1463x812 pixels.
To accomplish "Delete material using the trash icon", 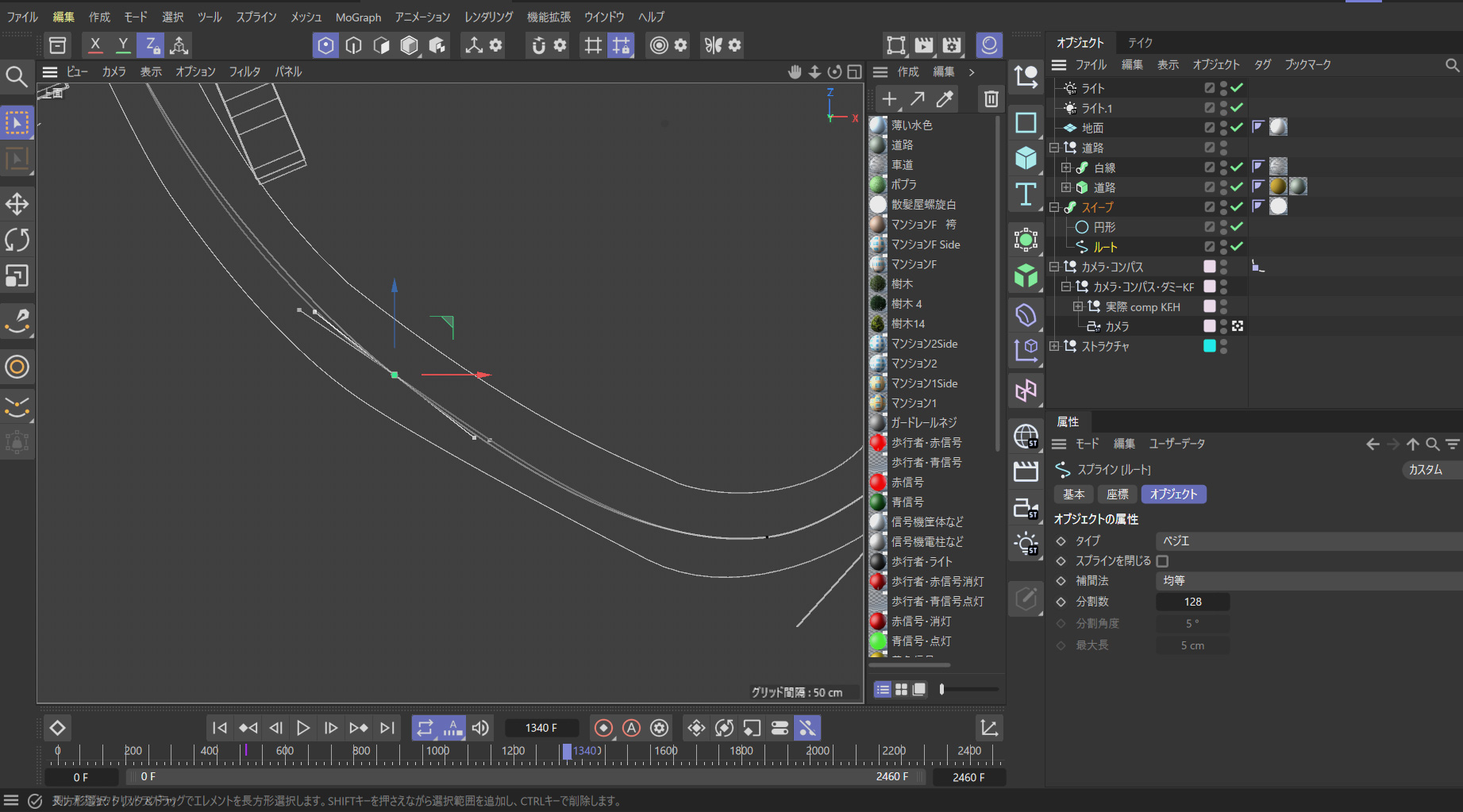I will (991, 99).
